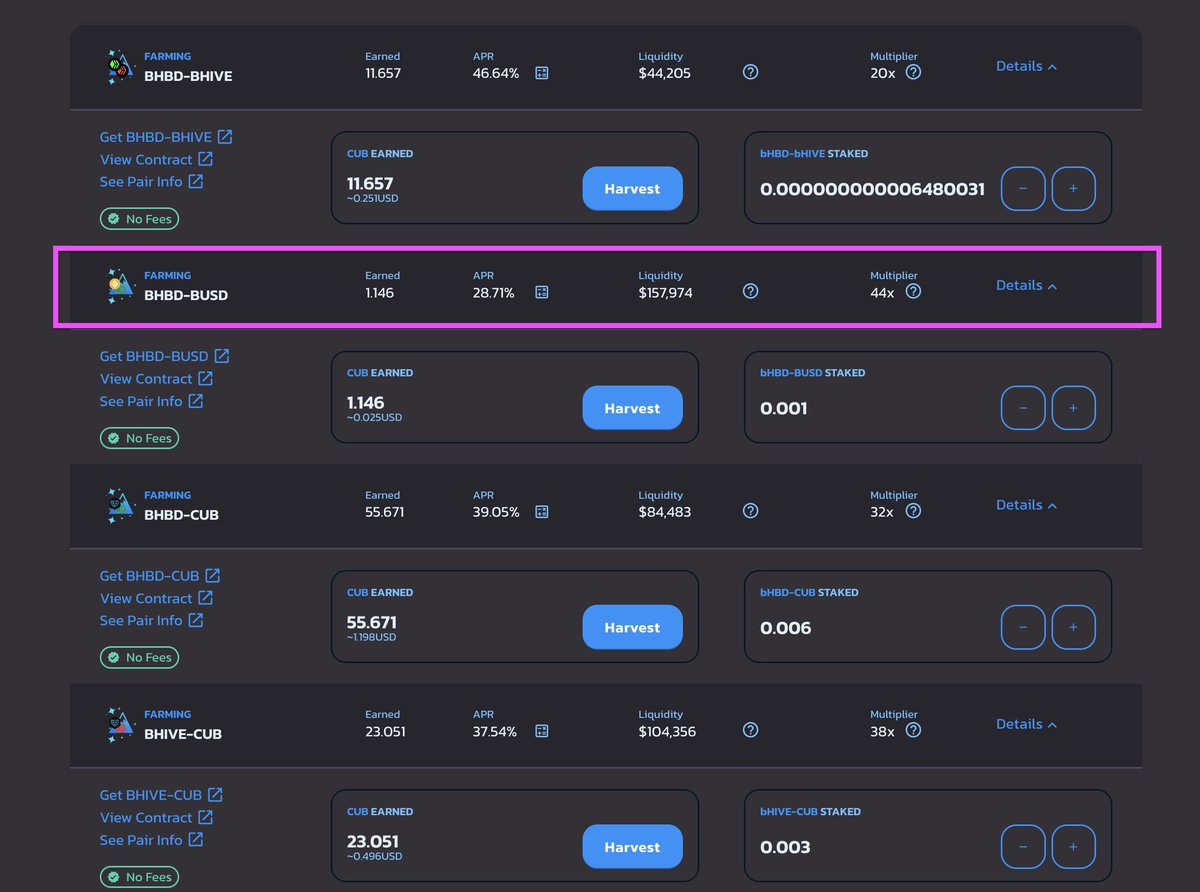Open See Pair Info under Get BHIVE-CUB
Viewport: 1200px width, 892px height.
151,840
